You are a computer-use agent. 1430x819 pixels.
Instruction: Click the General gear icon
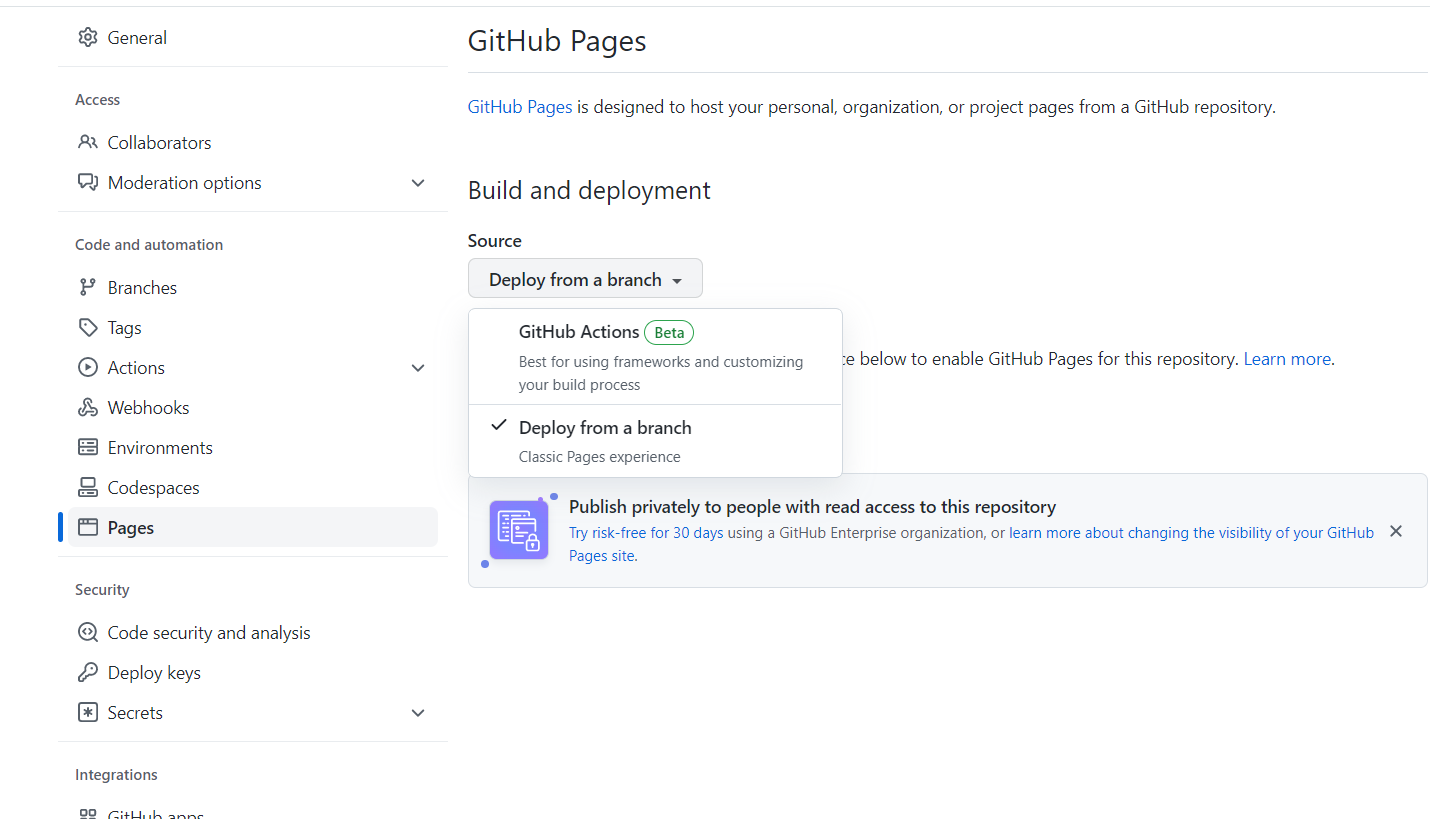tap(88, 38)
